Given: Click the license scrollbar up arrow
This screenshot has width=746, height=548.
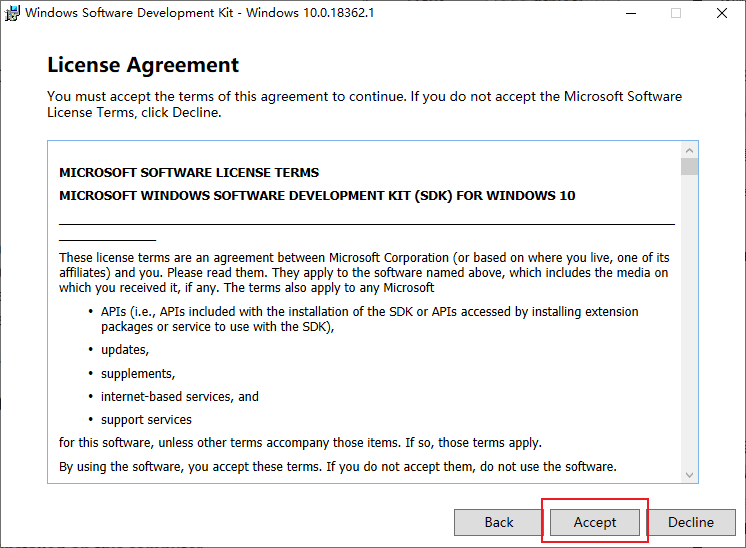Looking at the screenshot, I should pos(689,150).
